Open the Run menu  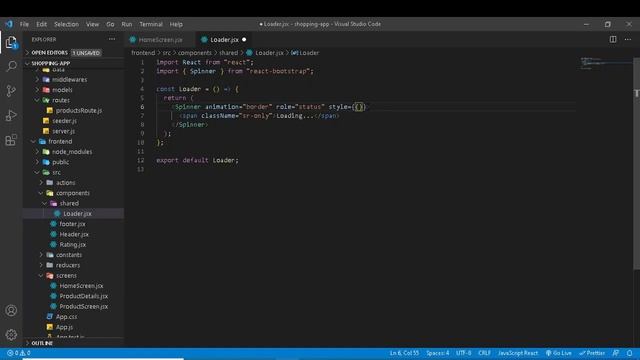127,24
